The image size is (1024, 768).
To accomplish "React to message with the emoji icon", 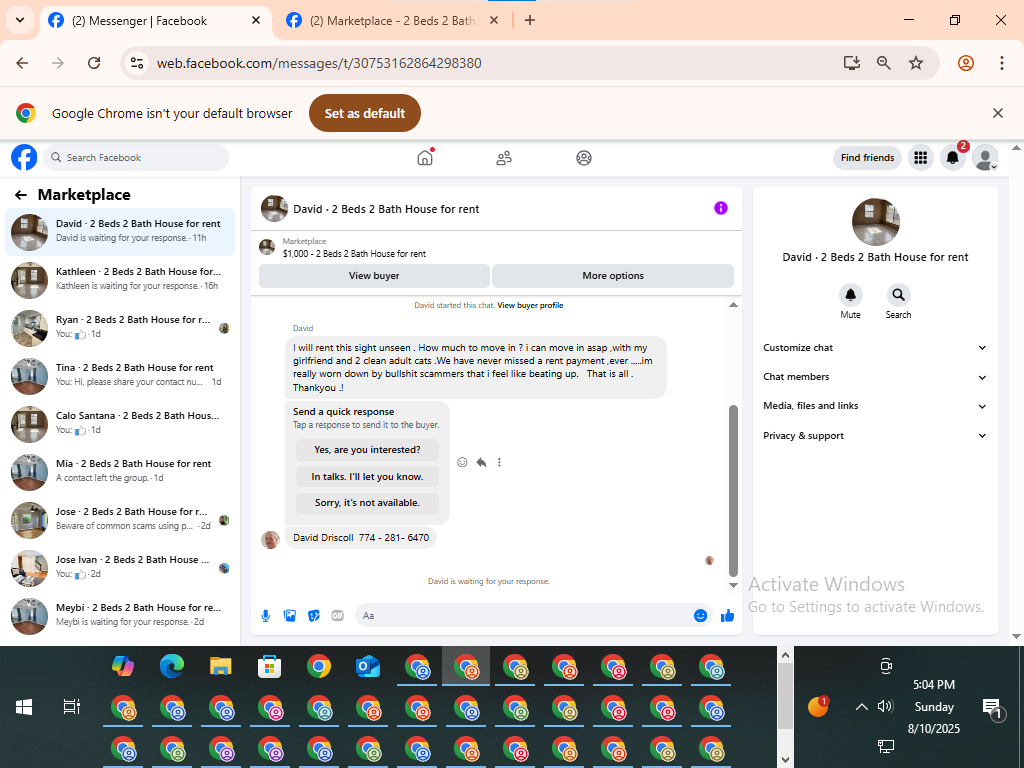I will pyautogui.click(x=462, y=462).
